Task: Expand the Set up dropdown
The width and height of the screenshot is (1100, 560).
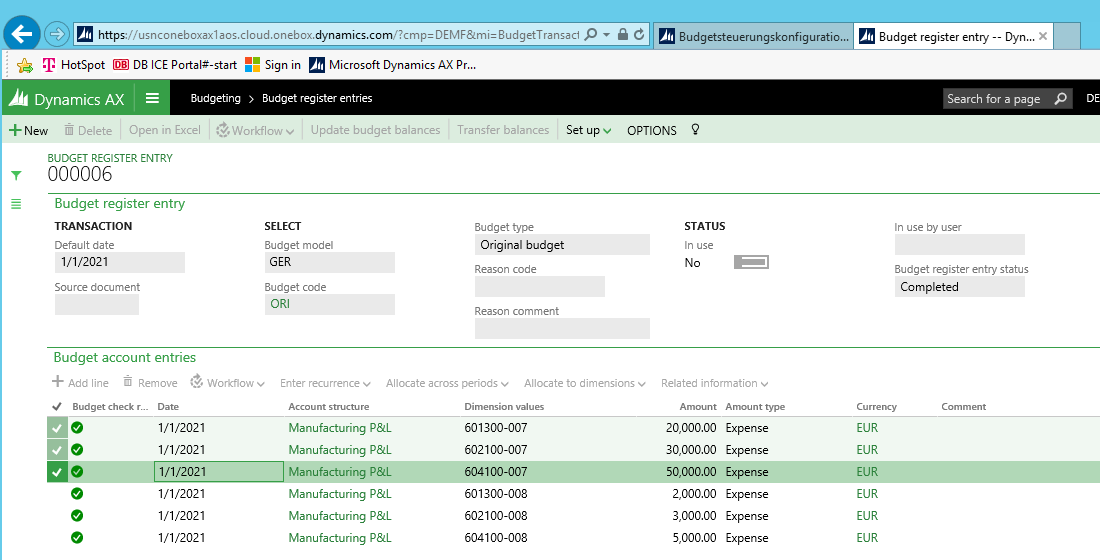Action: click(x=588, y=130)
